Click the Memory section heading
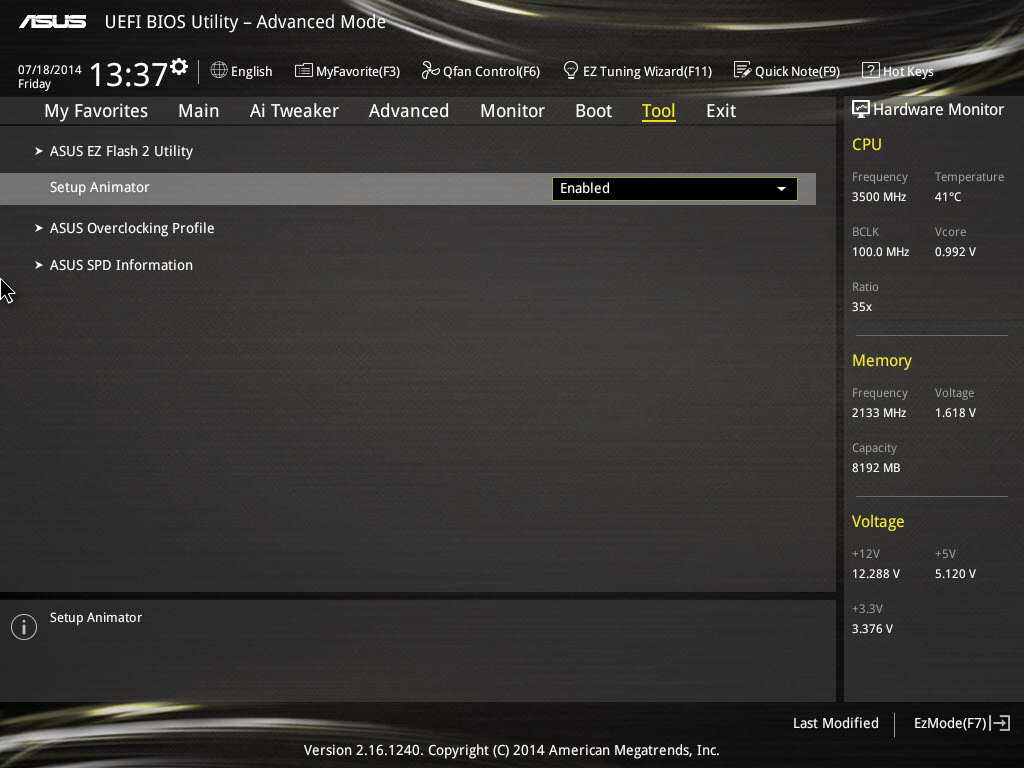The width and height of the screenshot is (1024, 768). tap(882, 360)
